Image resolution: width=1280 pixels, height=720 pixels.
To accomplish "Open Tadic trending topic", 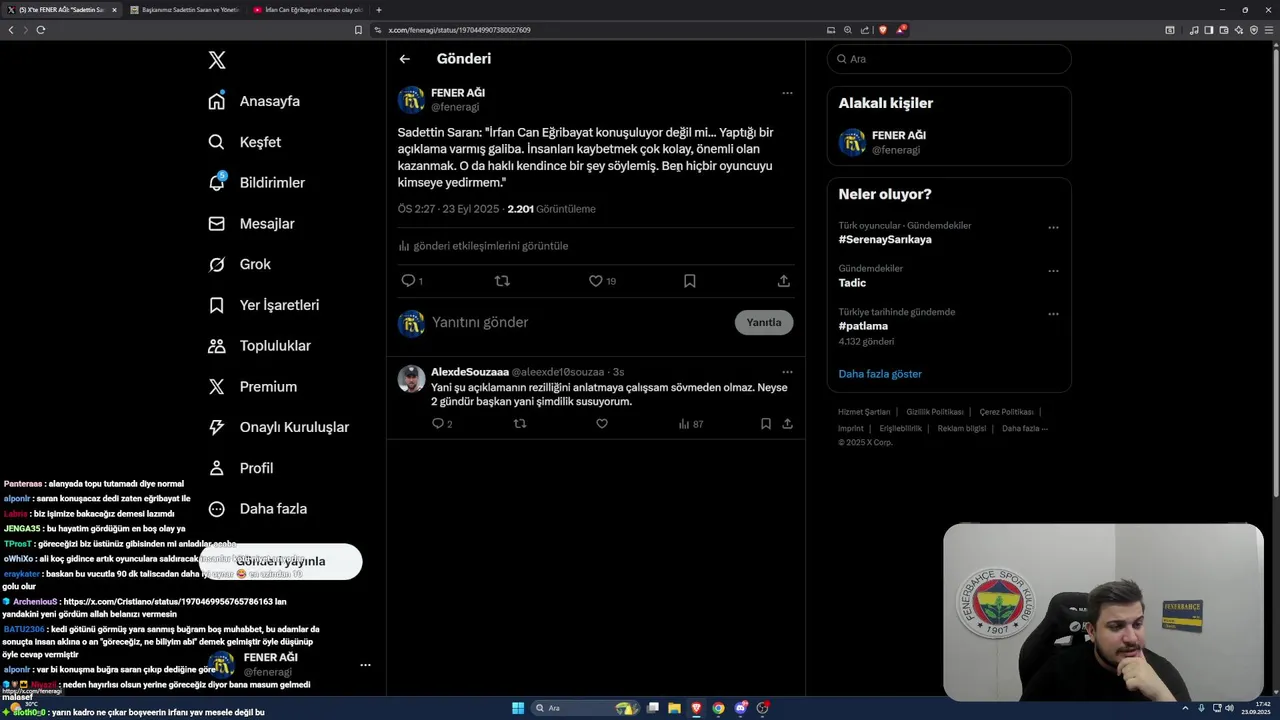I will (x=852, y=283).
